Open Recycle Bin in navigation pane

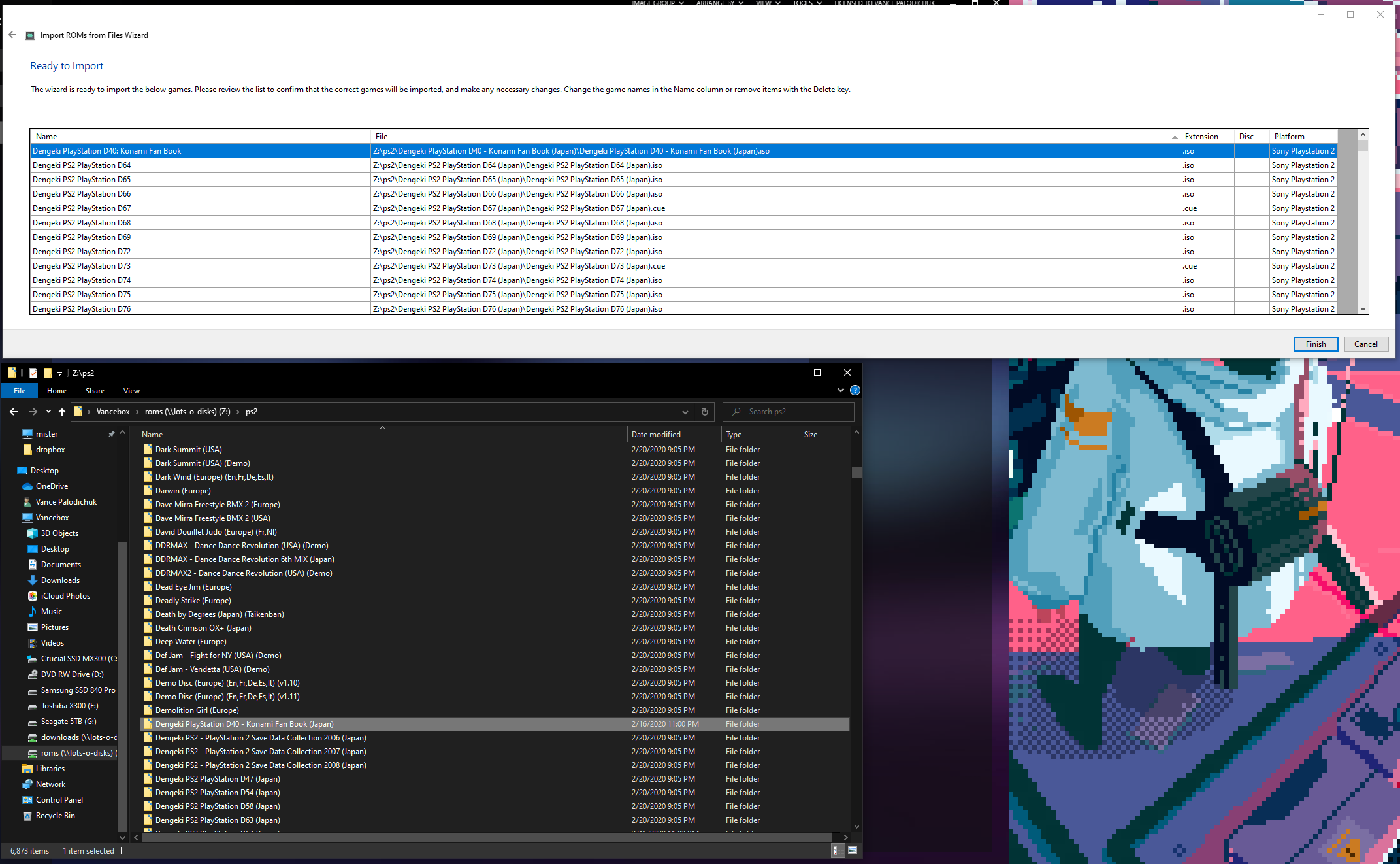coord(55,816)
